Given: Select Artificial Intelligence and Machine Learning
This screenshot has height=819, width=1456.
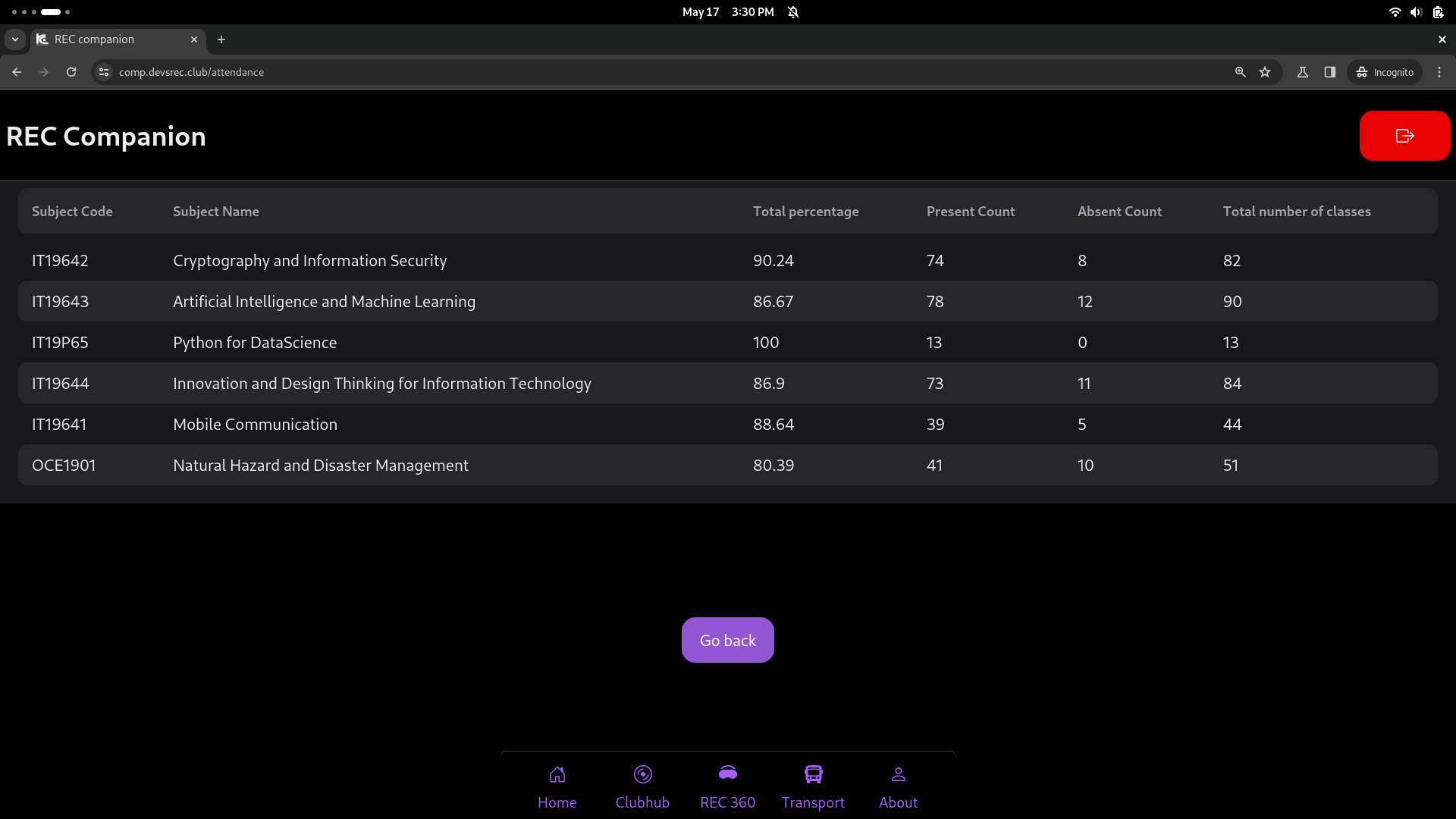Looking at the screenshot, I should (324, 302).
